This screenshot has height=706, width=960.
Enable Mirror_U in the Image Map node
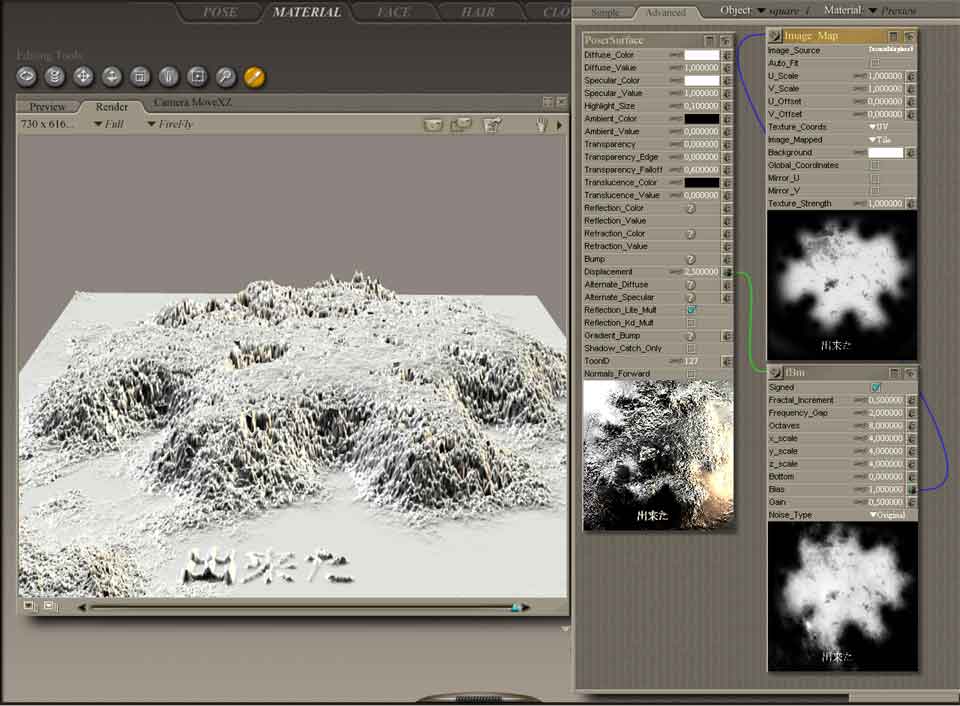876,178
